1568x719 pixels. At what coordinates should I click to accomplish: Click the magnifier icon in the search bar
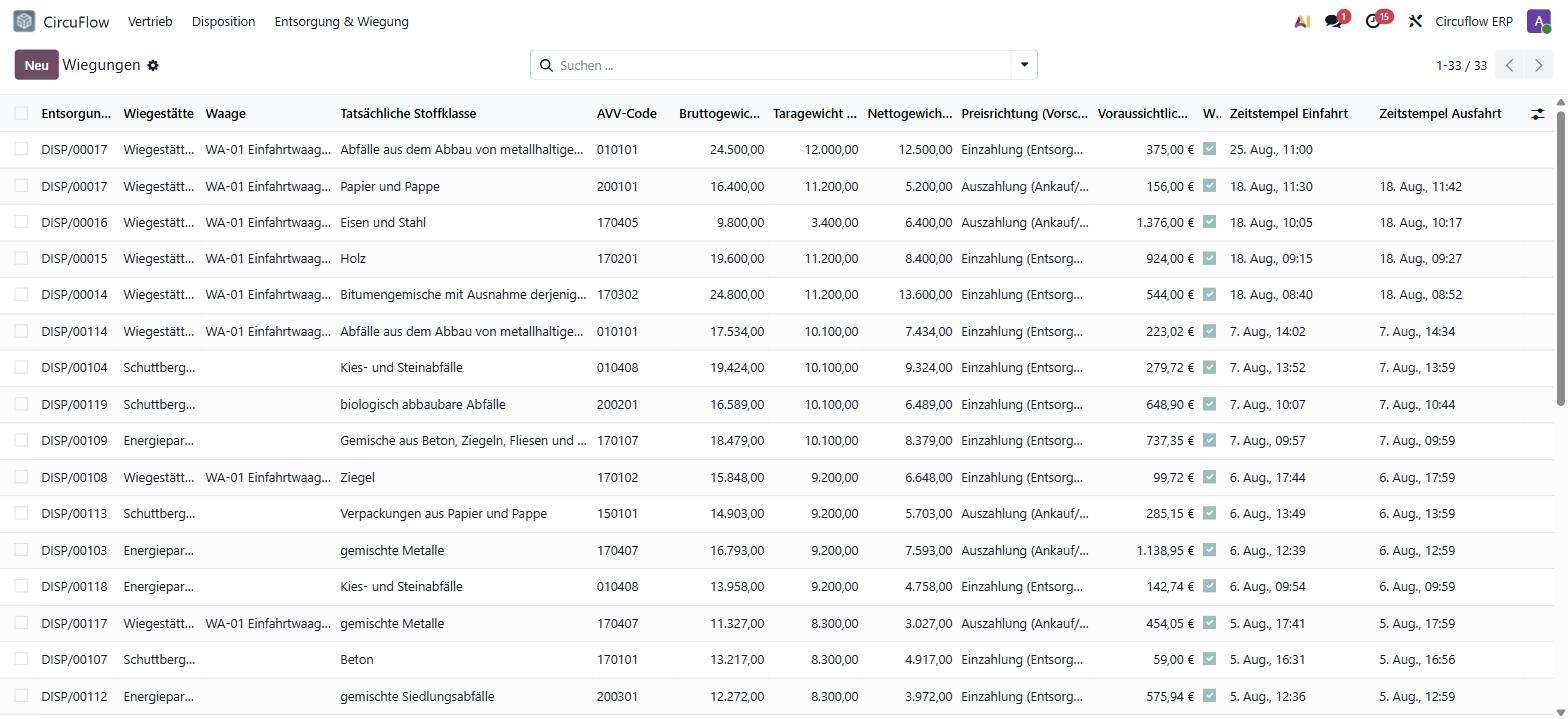[546, 65]
